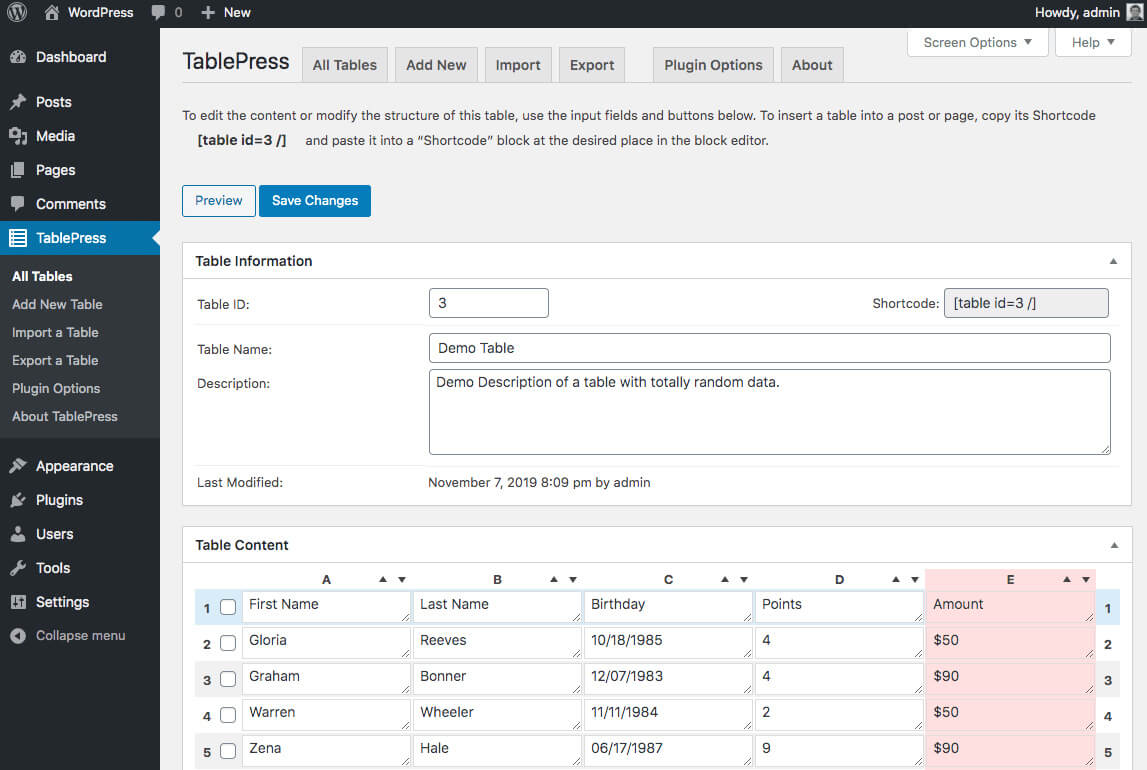Click the Description text area
This screenshot has height=770, width=1147.
tap(770, 412)
